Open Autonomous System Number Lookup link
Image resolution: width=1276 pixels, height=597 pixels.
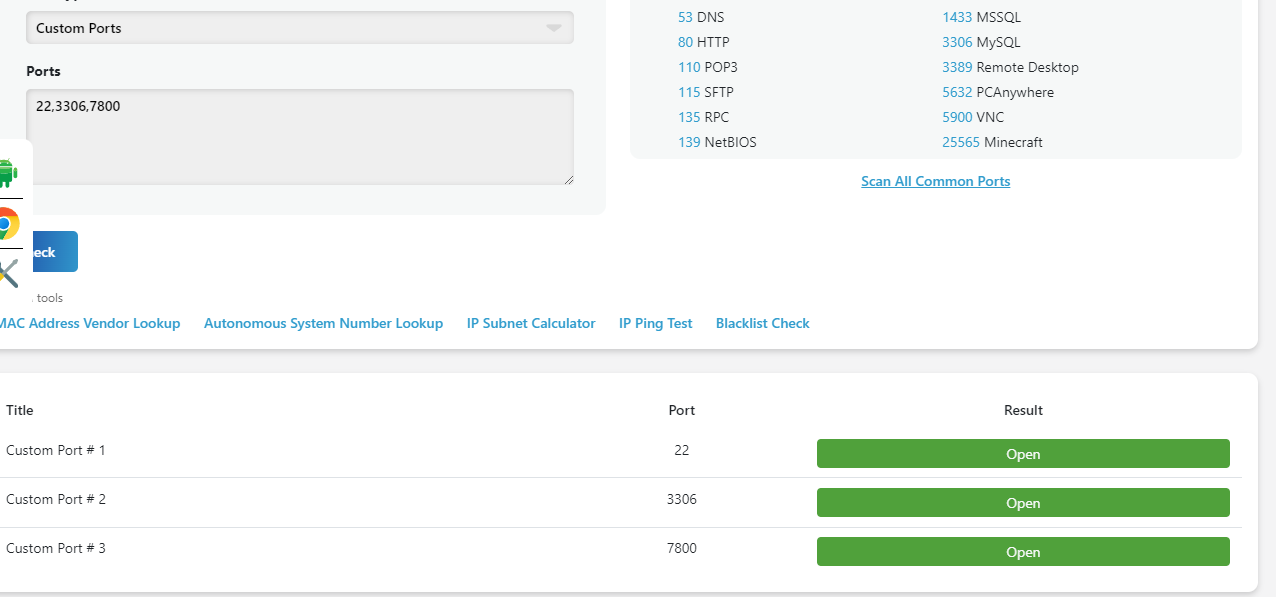point(323,323)
